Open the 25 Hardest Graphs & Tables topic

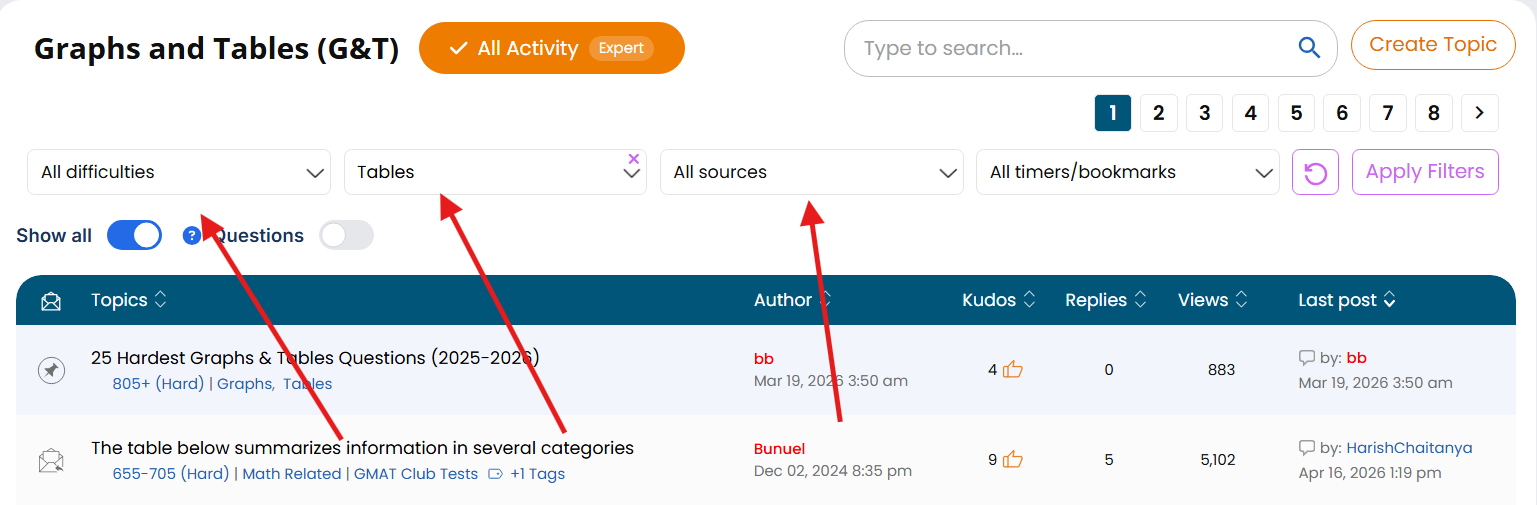315,357
